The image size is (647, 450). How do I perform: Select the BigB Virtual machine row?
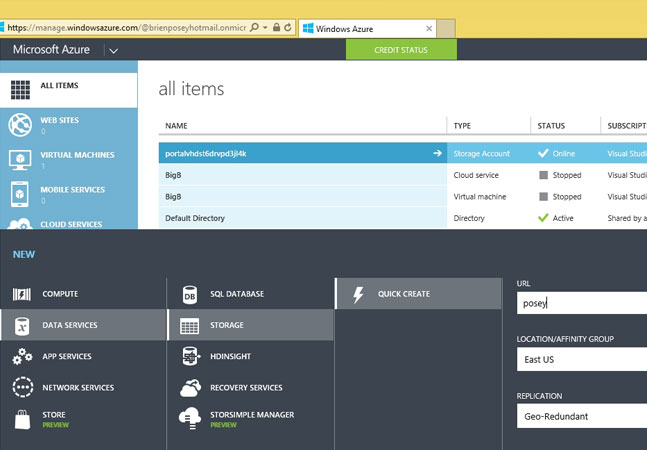(402, 196)
